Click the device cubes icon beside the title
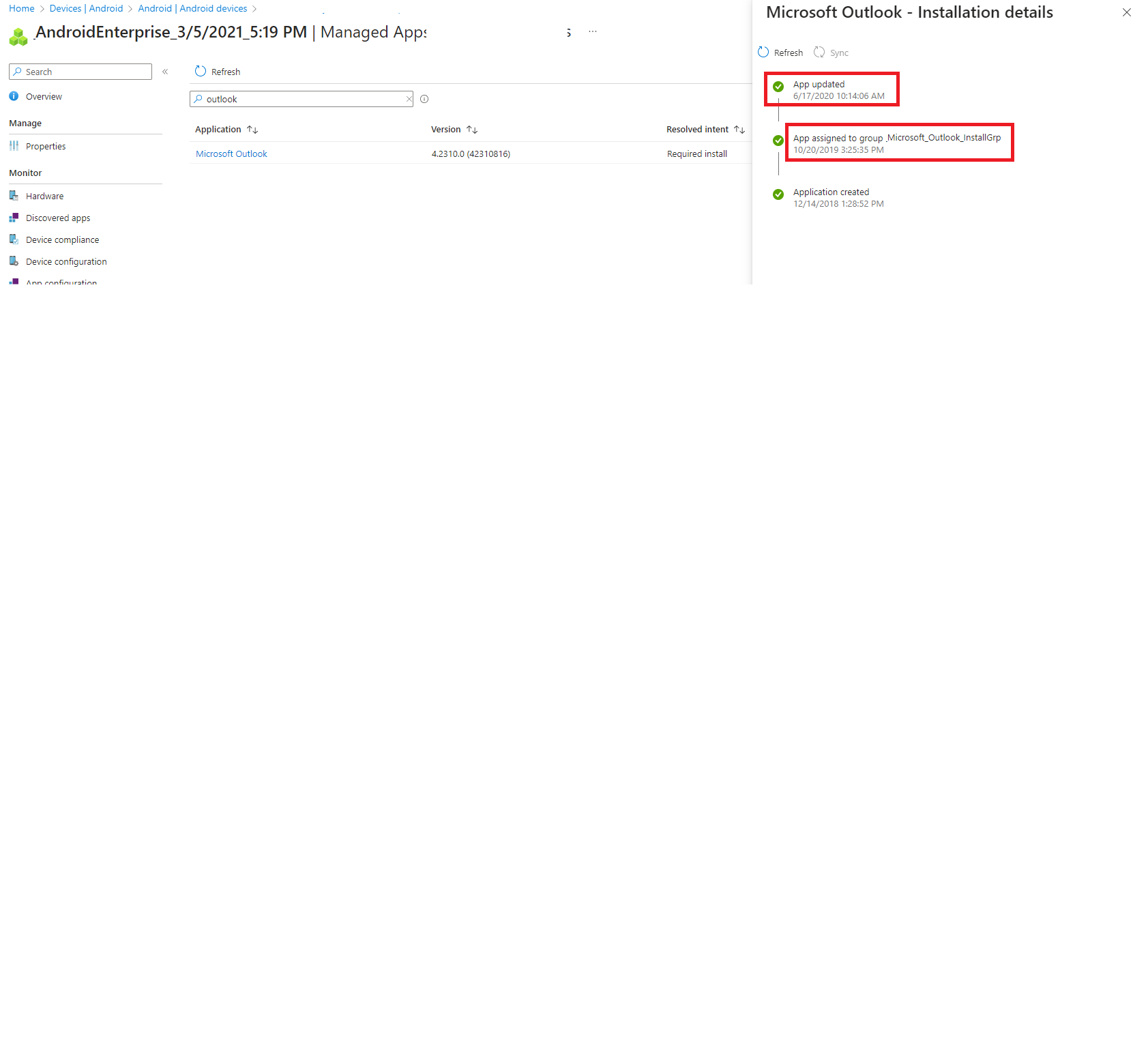 pyautogui.click(x=18, y=37)
